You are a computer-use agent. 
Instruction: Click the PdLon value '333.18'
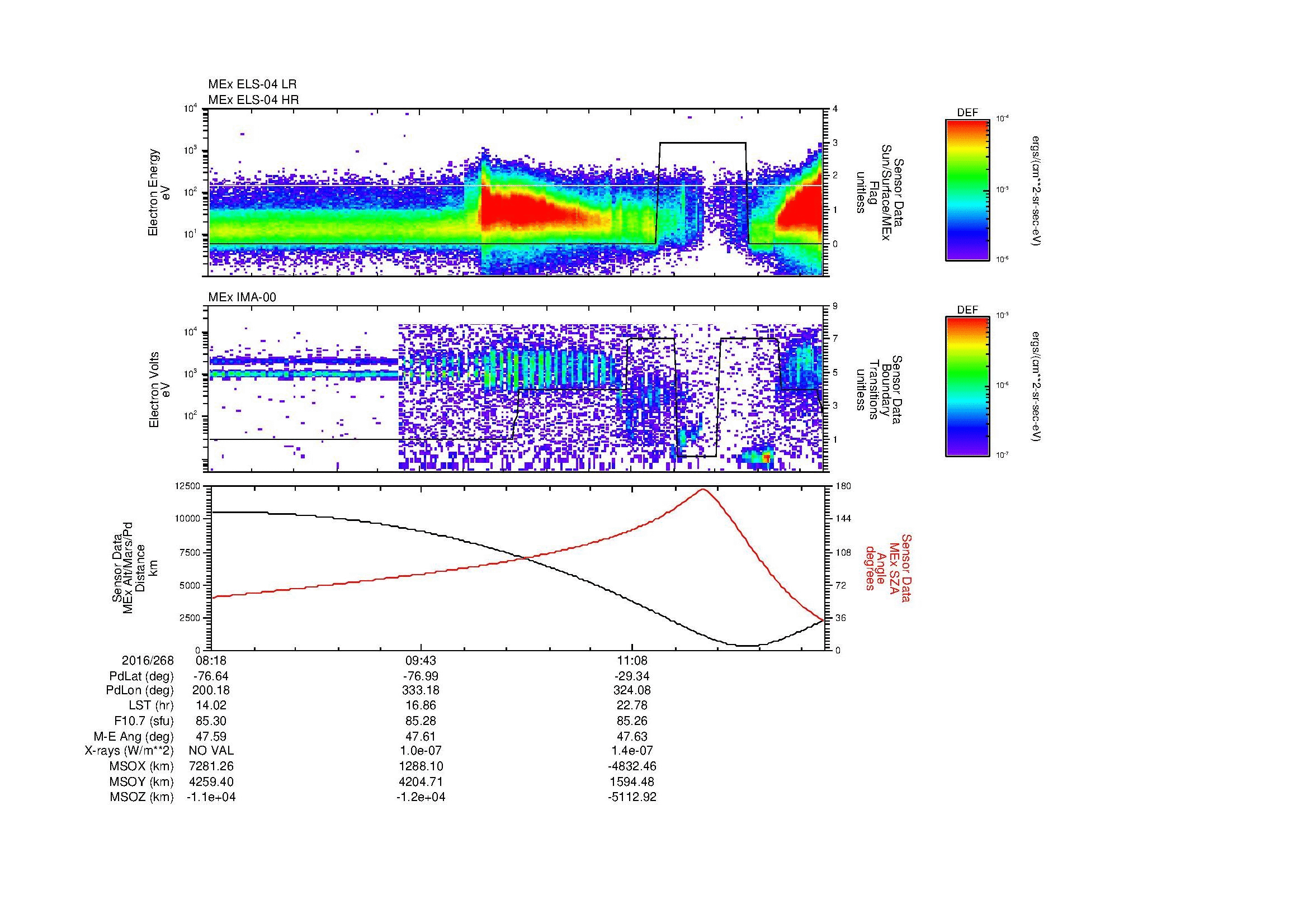coord(421,690)
